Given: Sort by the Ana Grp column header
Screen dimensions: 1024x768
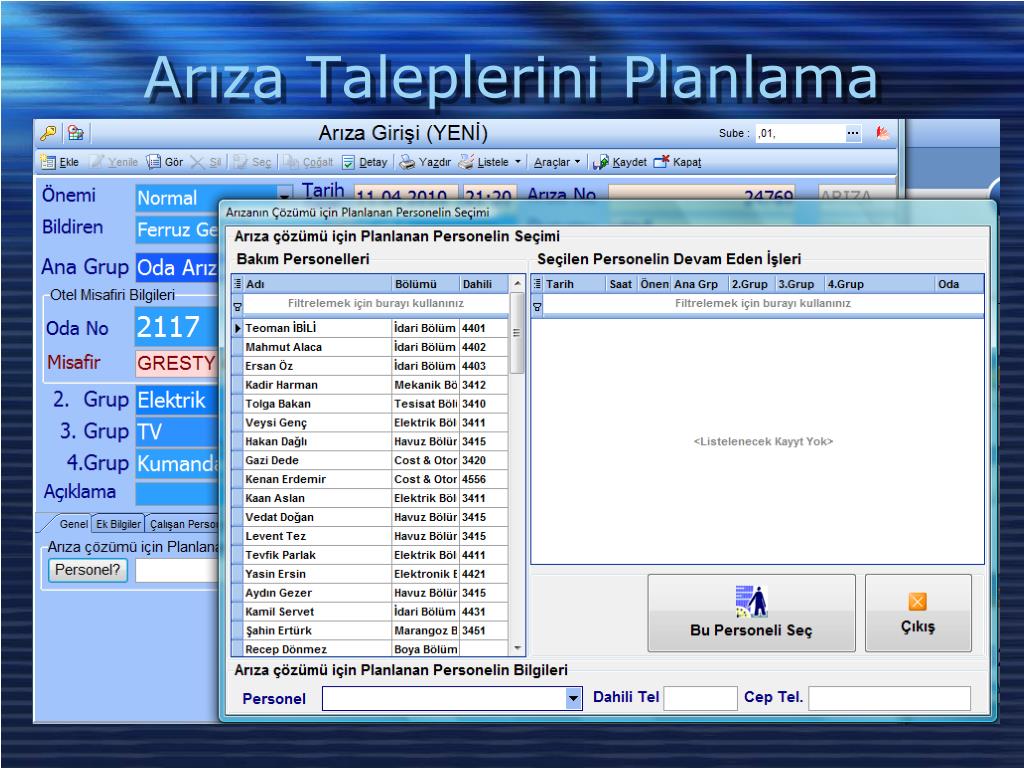Looking at the screenshot, I should [x=699, y=284].
